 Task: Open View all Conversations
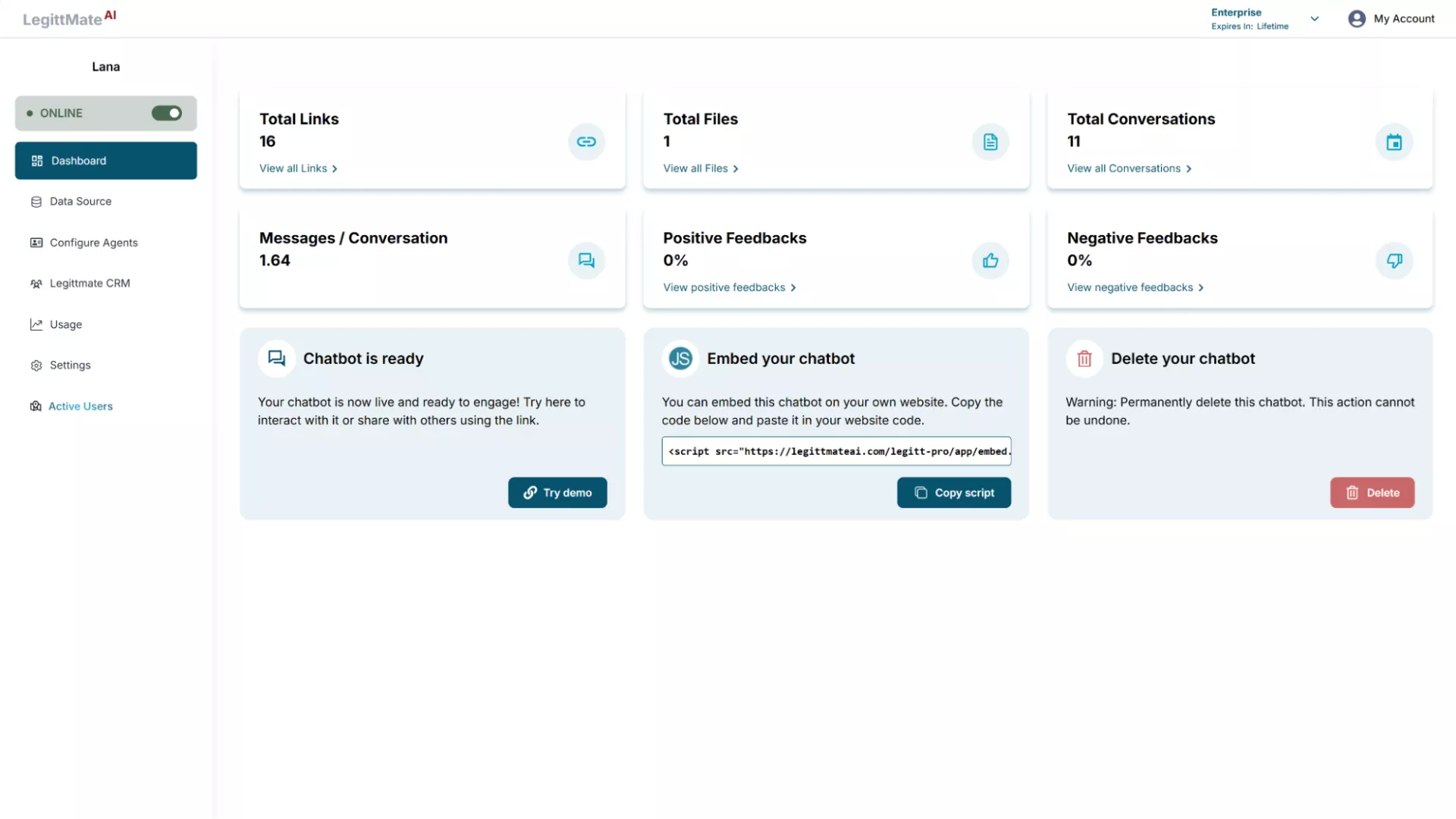1129,168
